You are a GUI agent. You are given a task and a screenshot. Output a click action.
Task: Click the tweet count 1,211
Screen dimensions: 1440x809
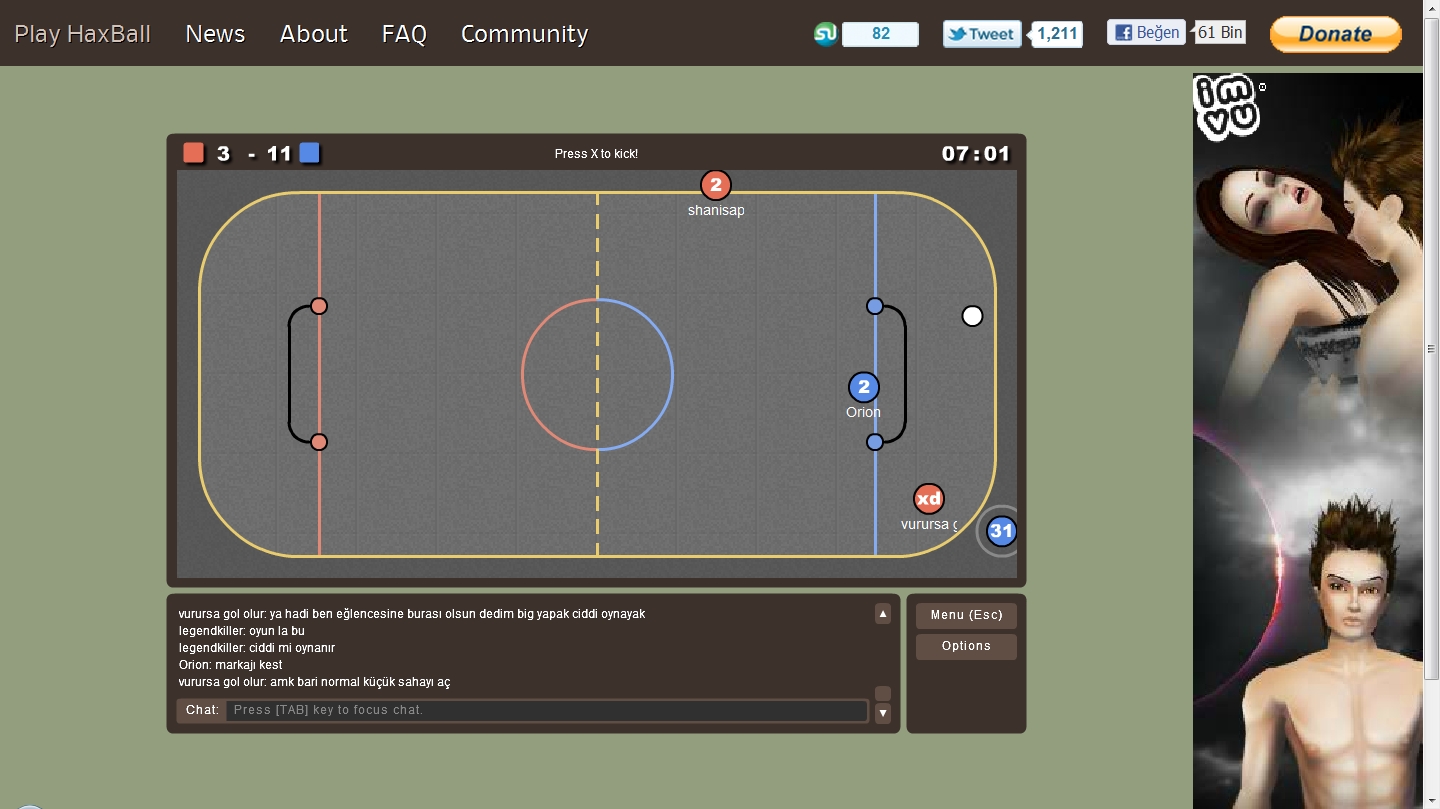[x=1057, y=34]
